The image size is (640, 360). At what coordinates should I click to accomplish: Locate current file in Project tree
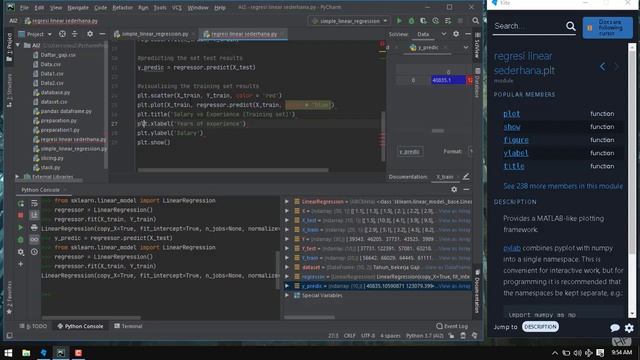pyautogui.click(x=62, y=34)
